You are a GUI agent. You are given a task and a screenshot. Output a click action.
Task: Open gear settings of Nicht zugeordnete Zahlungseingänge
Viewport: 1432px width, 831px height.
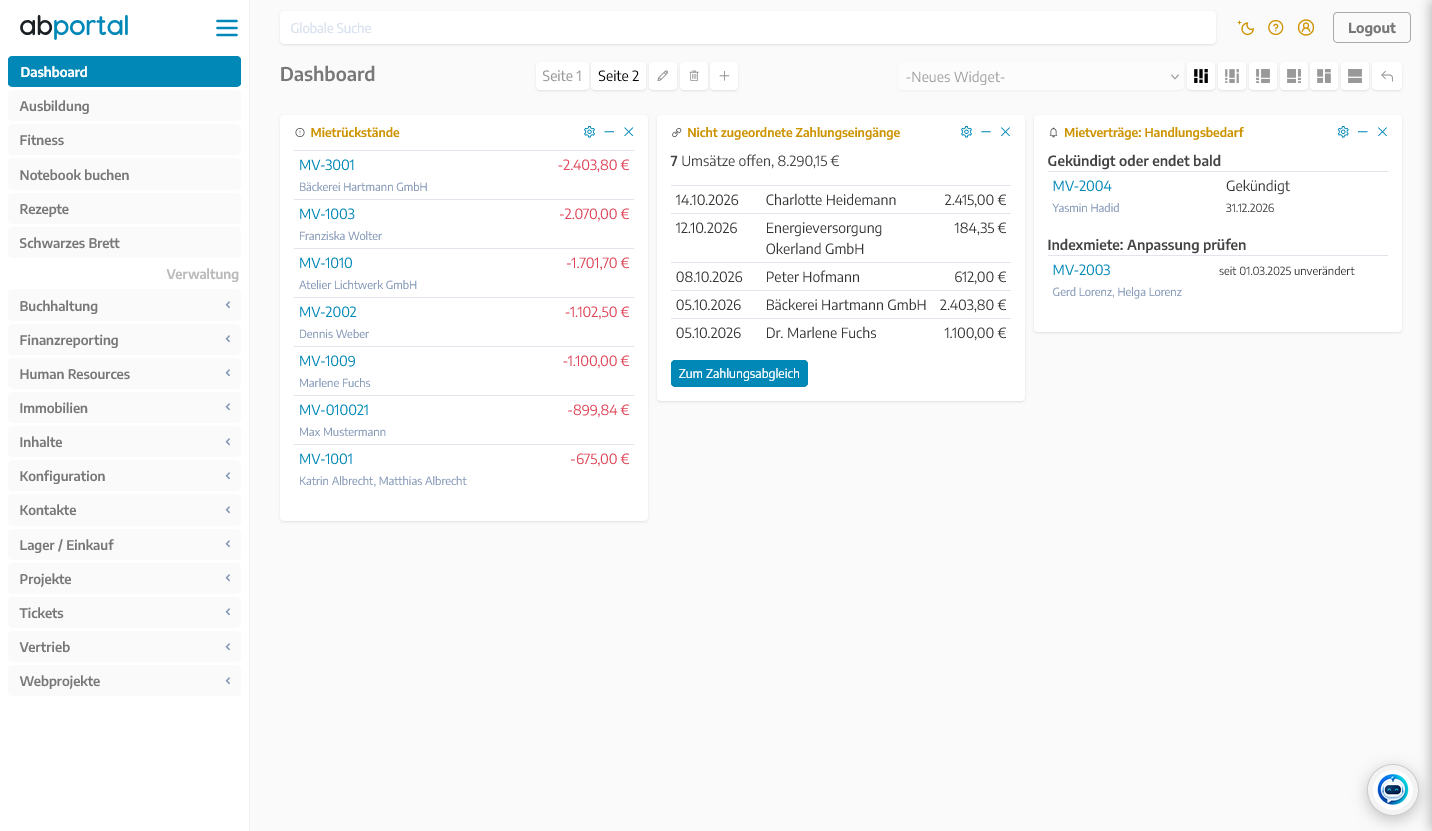966,132
